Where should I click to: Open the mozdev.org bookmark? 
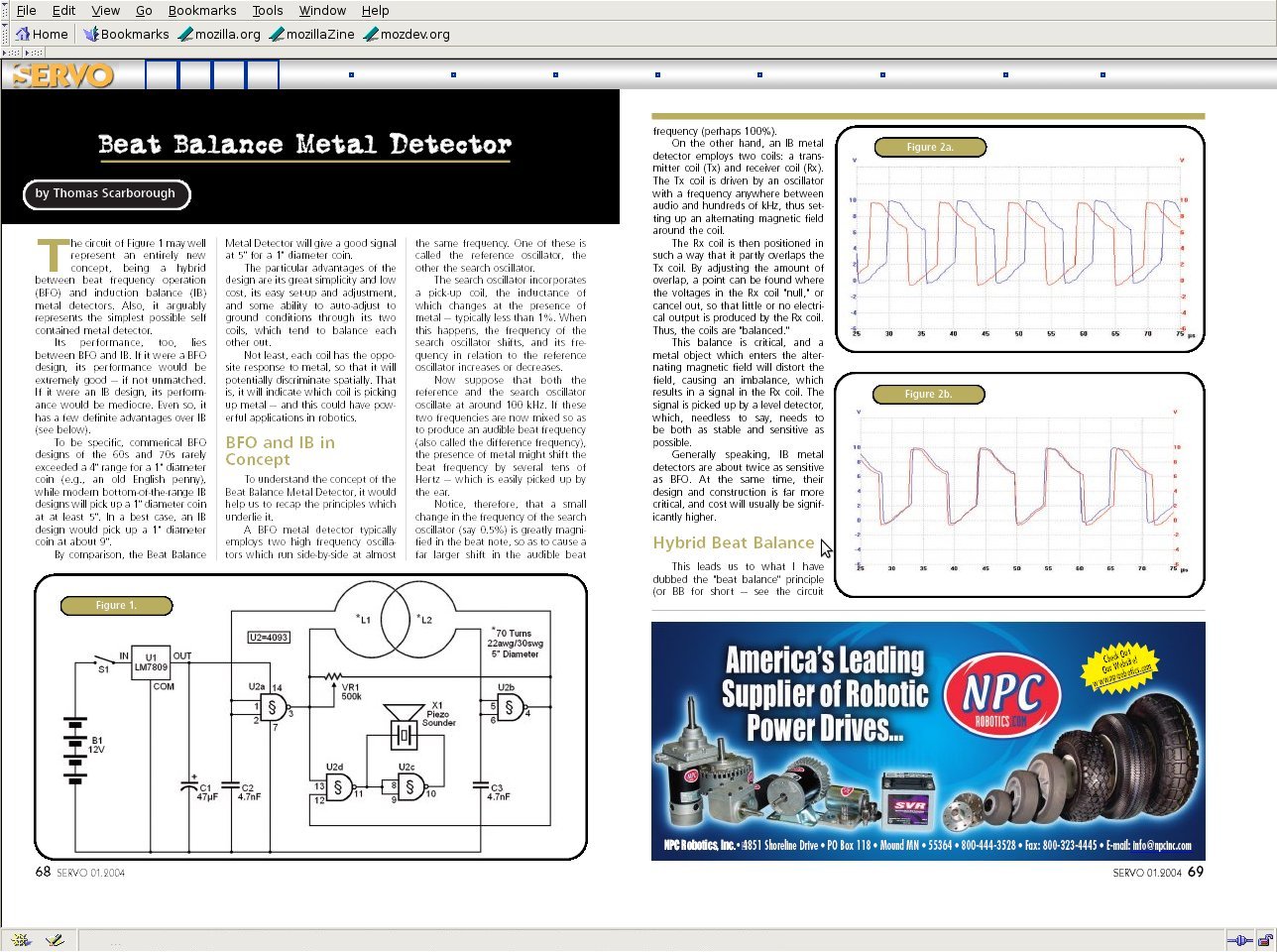406,34
